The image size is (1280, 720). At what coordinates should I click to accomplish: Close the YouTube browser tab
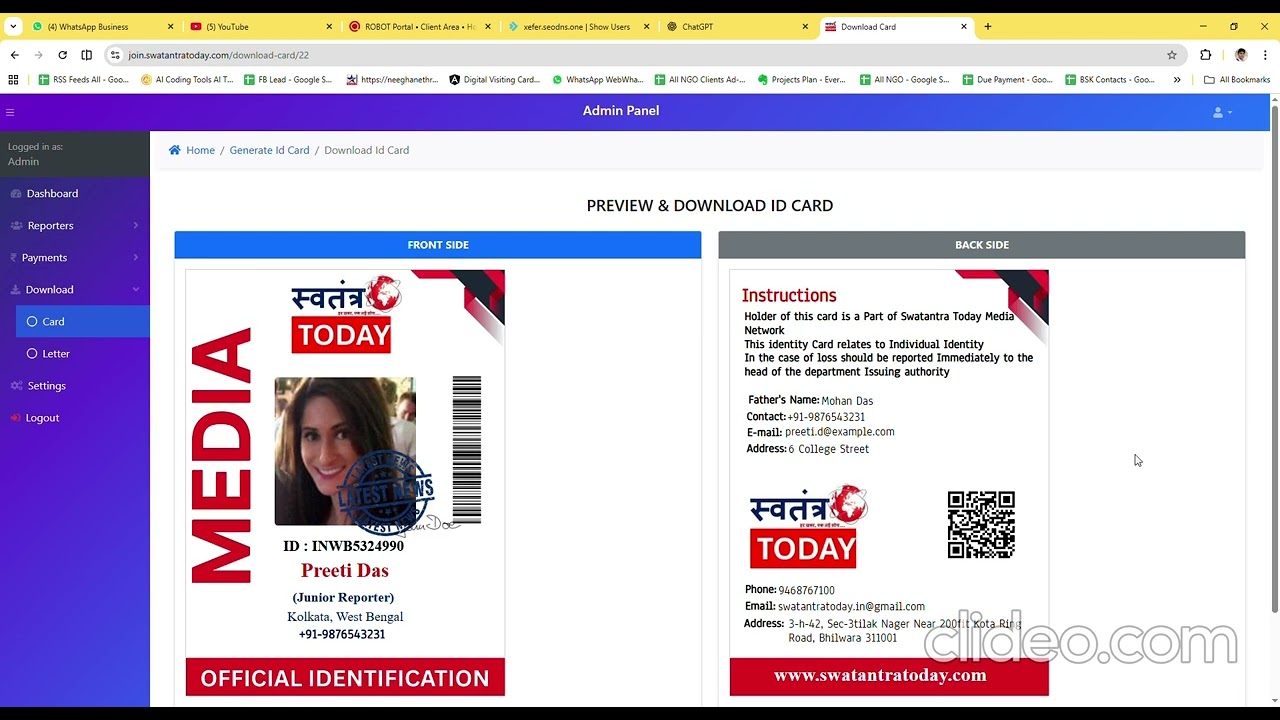click(330, 27)
